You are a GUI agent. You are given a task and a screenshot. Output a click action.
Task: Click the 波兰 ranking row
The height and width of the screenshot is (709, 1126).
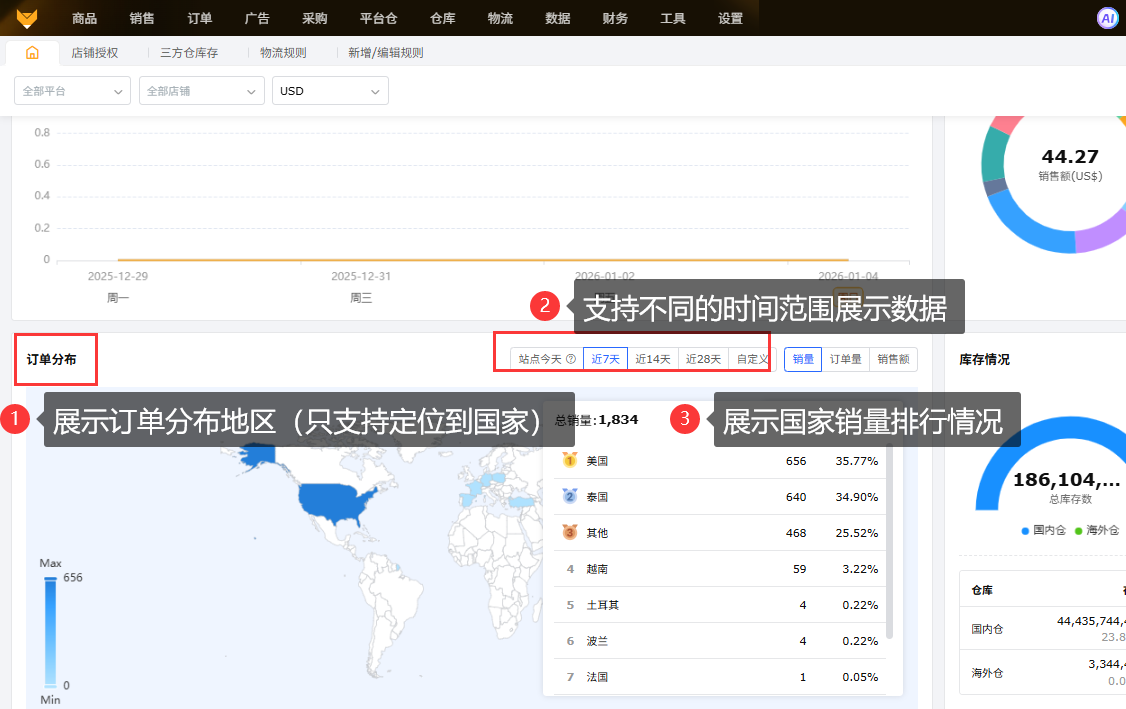[720, 640]
